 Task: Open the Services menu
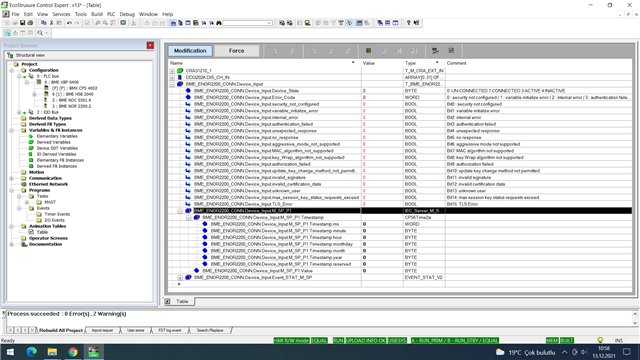point(61,14)
